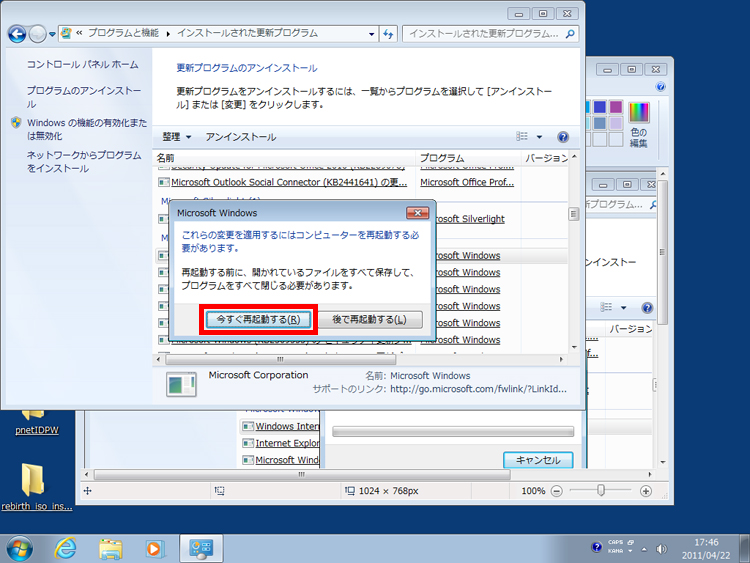Click the Restart Now (今すぐ再起動する) button
Viewport: 750px width, 563px height.
click(258, 320)
